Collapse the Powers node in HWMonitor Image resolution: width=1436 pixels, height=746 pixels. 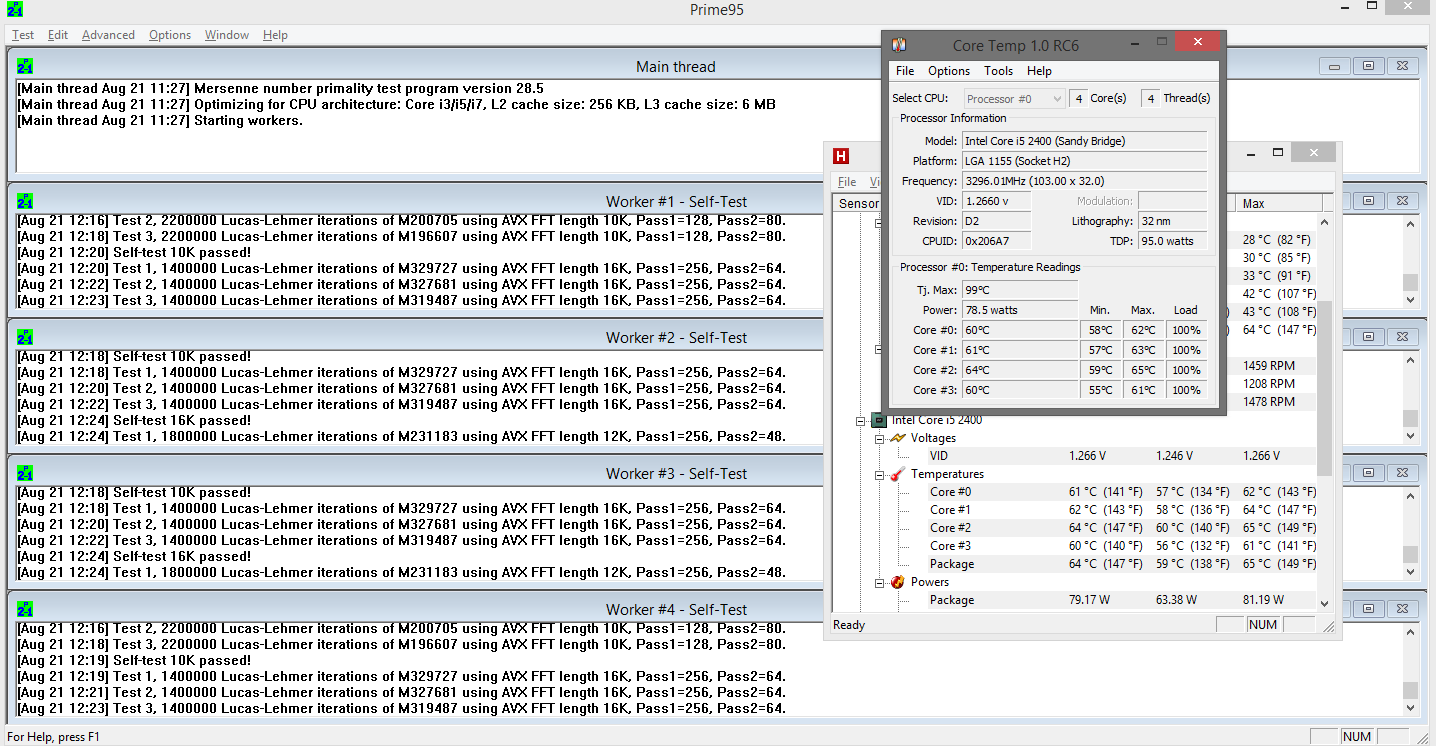click(x=880, y=583)
